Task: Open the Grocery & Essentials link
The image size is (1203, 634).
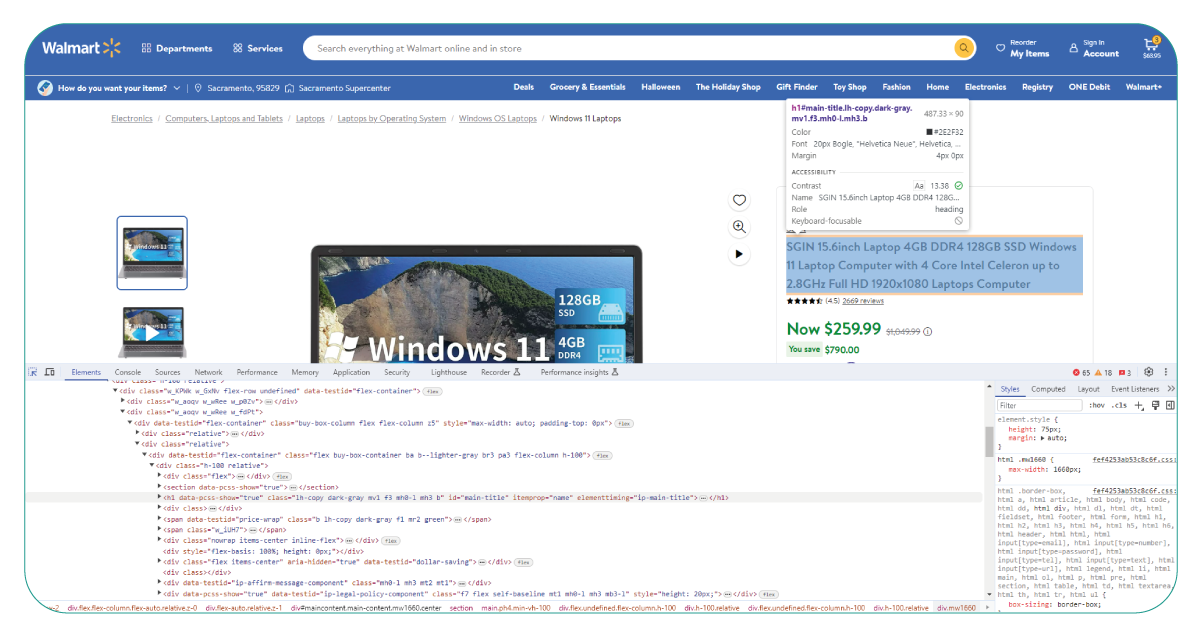Action: click(x=587, y=87)
